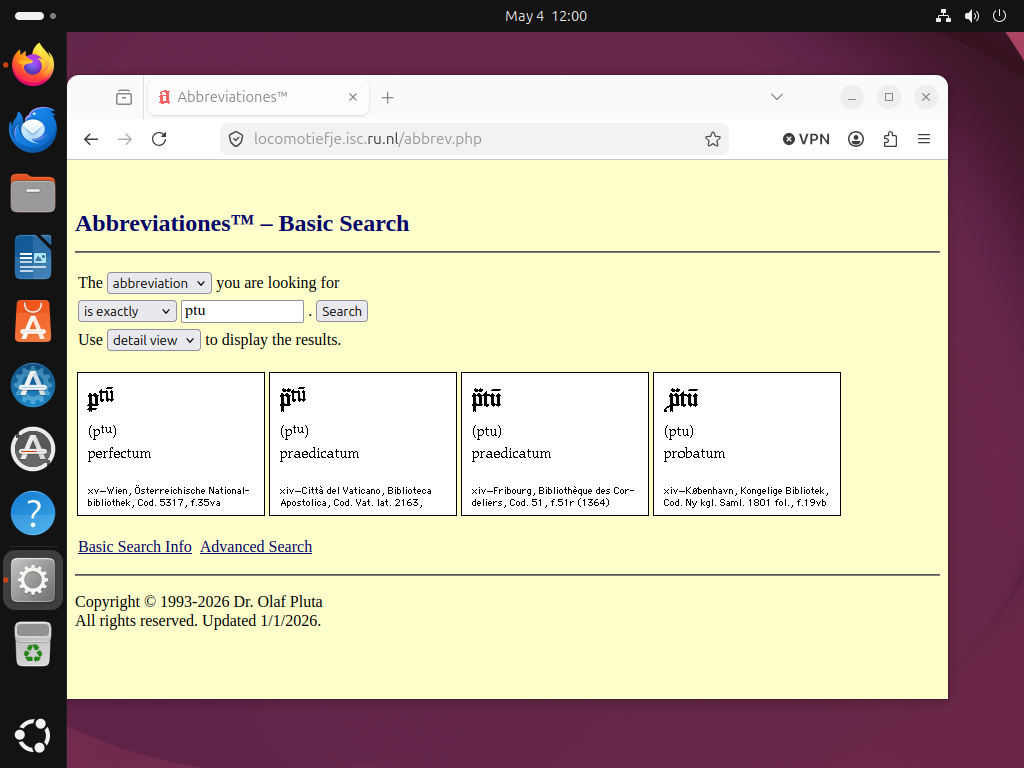Open the Firefox account icon
1024x768 pixels.
point(856,139)
